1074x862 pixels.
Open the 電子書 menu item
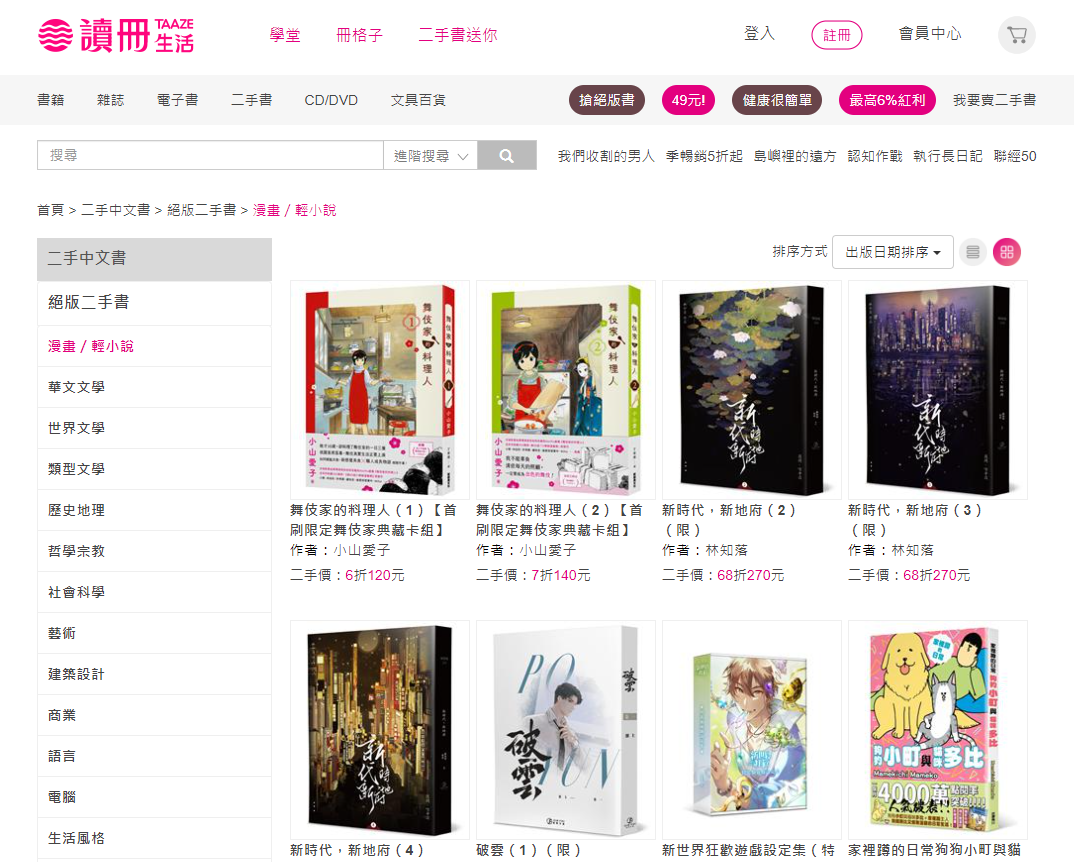[177, 100]
